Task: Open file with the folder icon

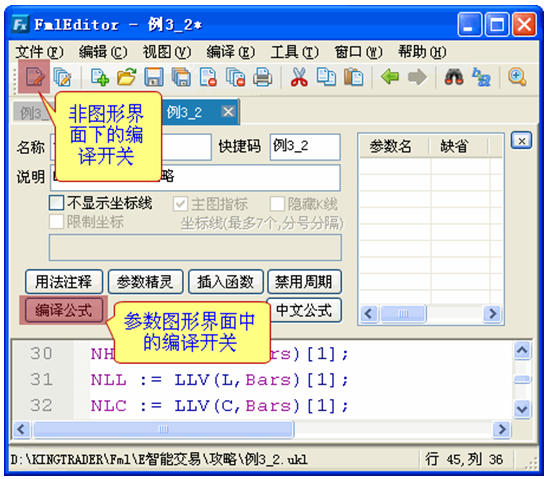Action: (127, 77)
